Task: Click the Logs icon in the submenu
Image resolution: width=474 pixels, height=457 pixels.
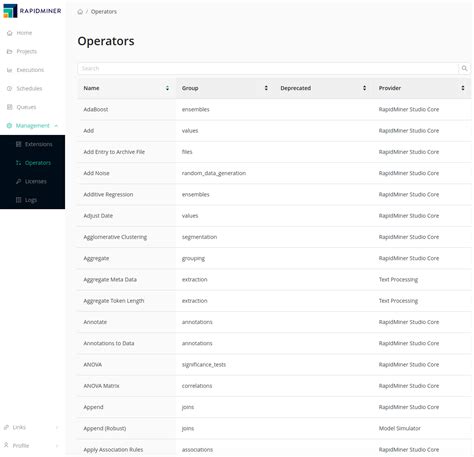Action: [18, 200]
